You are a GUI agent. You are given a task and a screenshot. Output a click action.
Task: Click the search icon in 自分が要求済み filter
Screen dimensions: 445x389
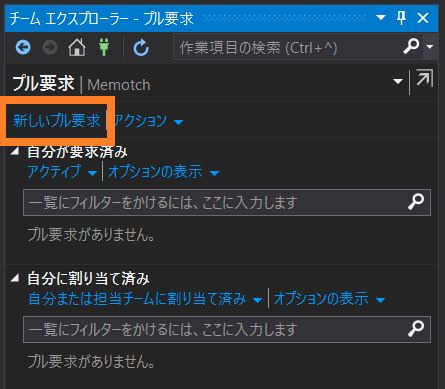click(x=416, y=202)
